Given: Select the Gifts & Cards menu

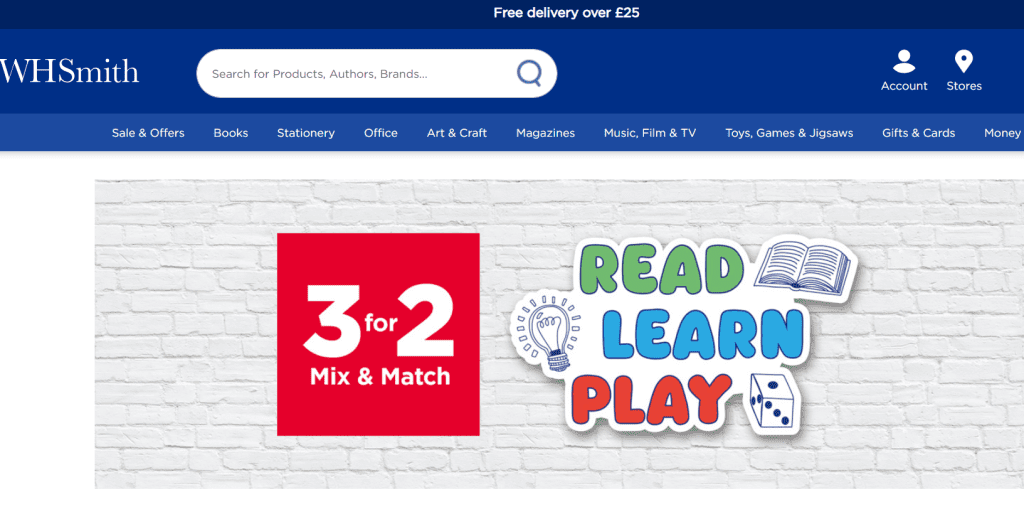Looking at the screenshot, I should pyautogui.click(x=918, y=133).
